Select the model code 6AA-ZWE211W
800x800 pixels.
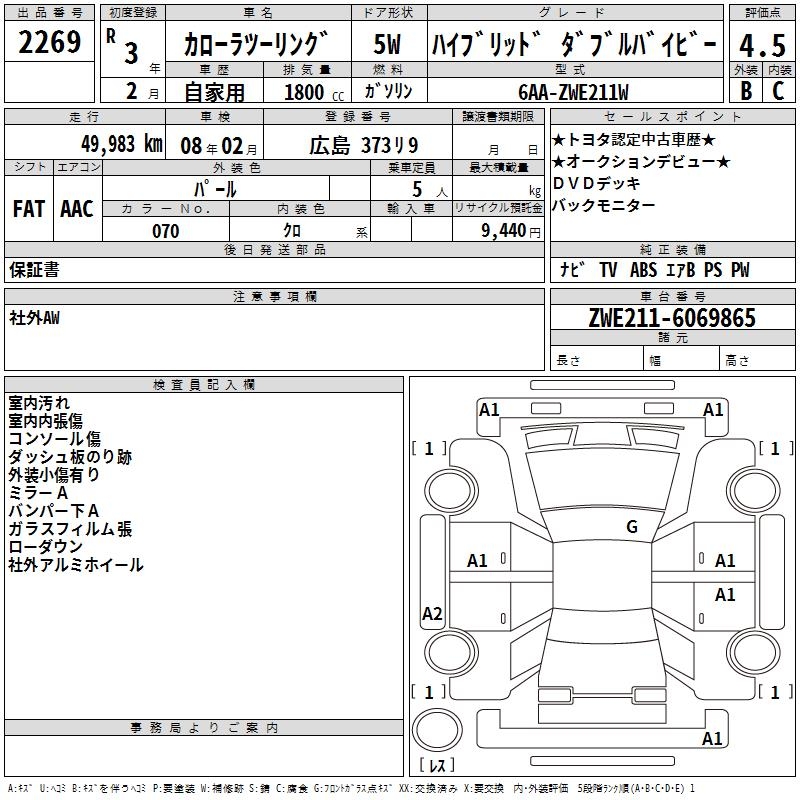click(573, 92)
